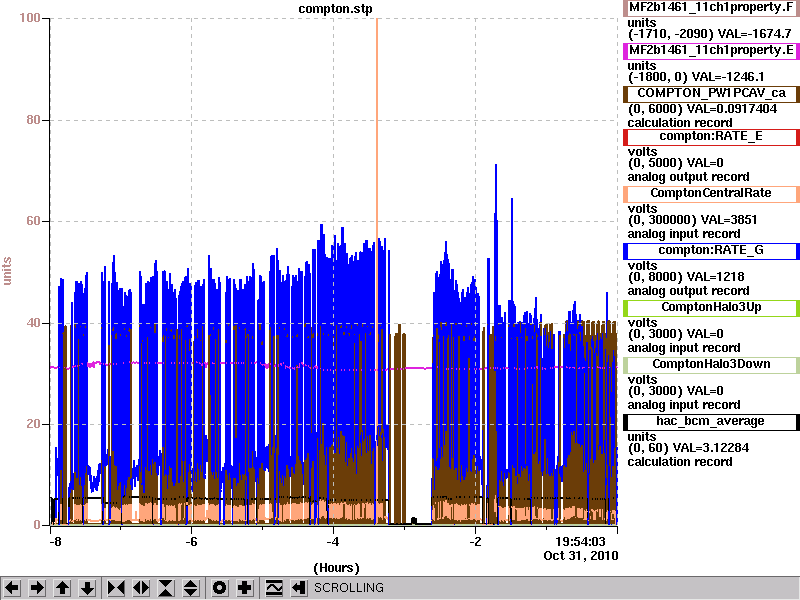800x600 pixels.
Task: Select the compton:RATE_E curve label
Action: (x=710, y=136)
